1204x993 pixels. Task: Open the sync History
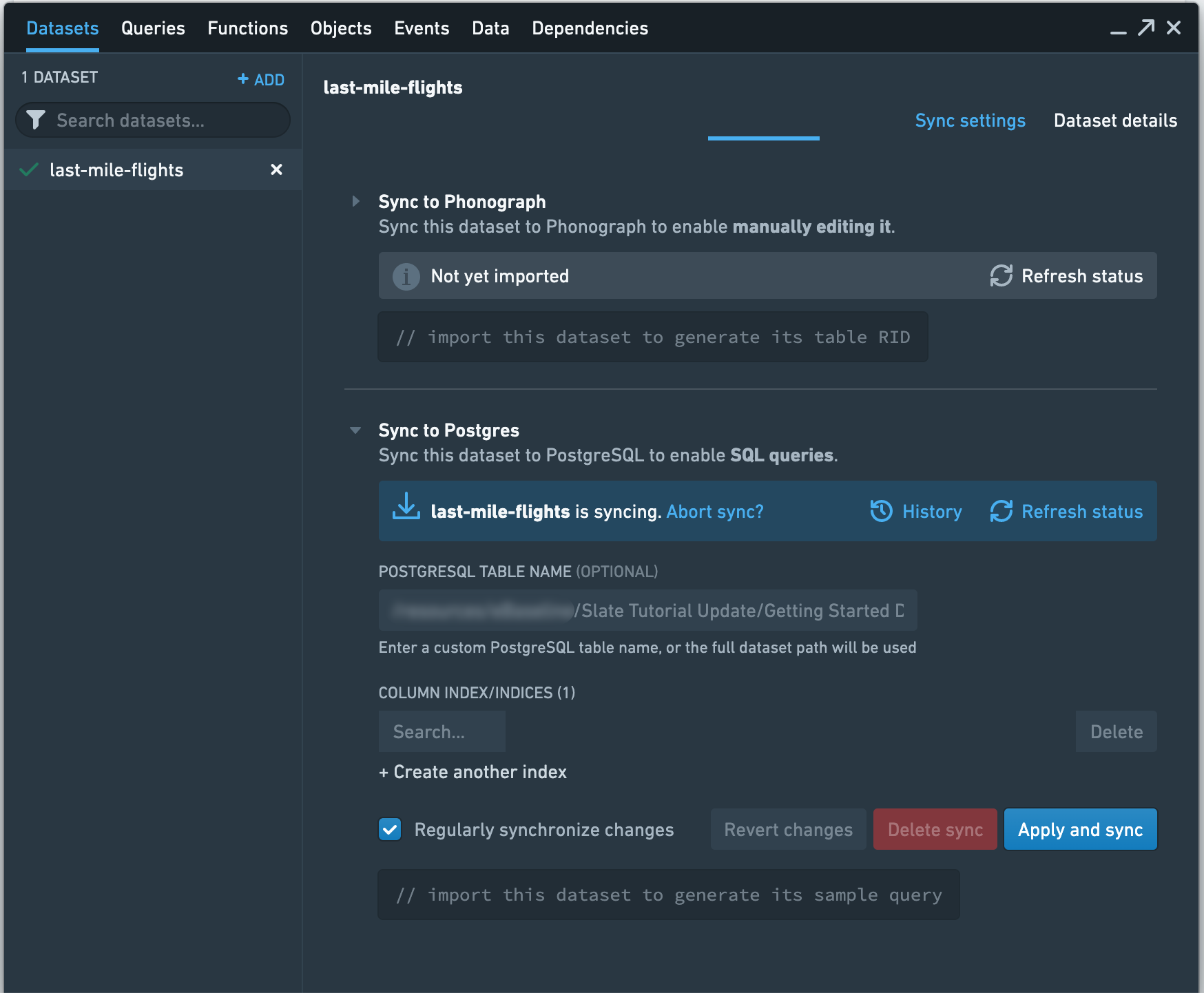click(x=916, y=512)
